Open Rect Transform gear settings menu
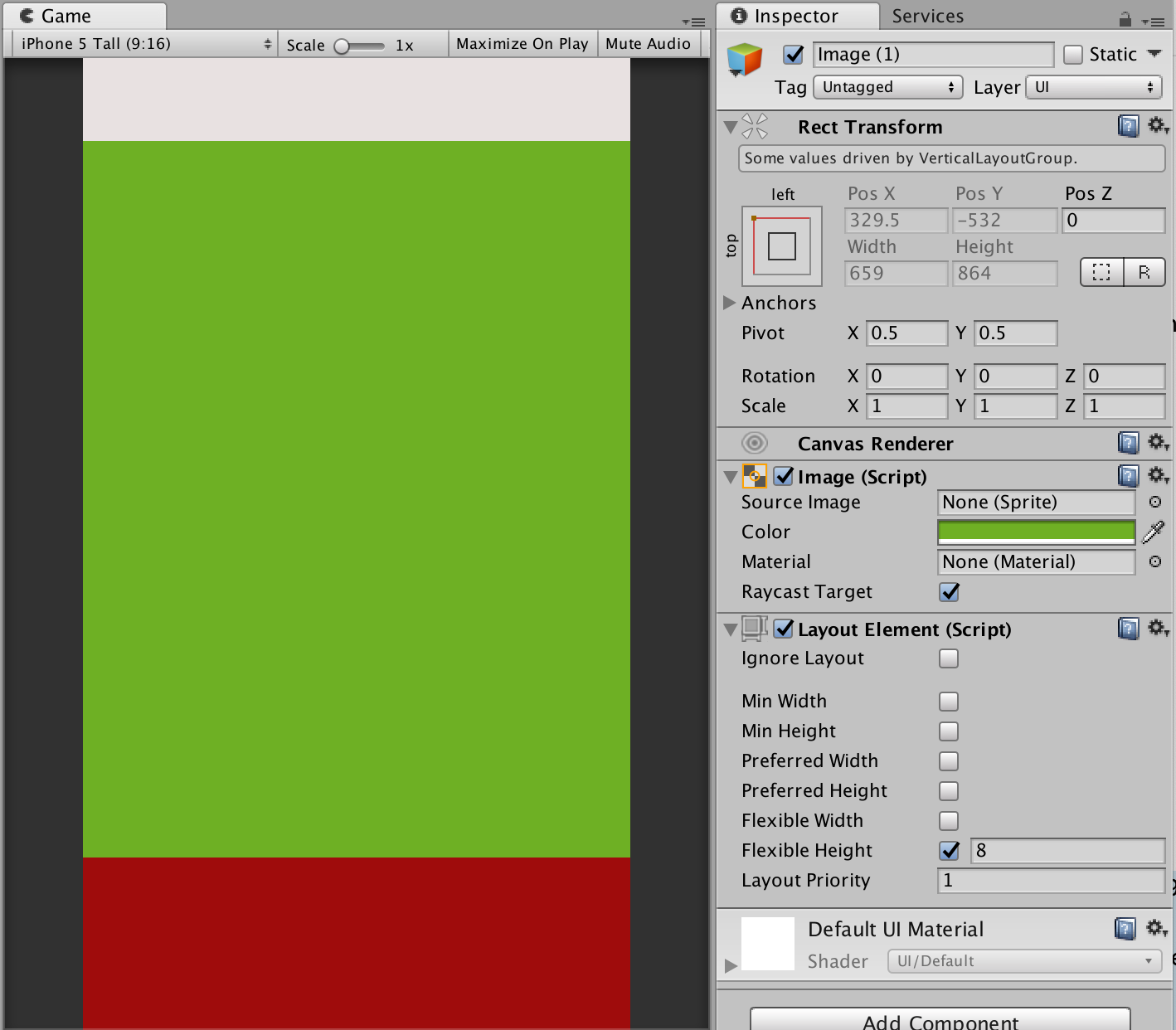The height and width of the screenshot is (1030, 1176). click(x=1158, y=126)
